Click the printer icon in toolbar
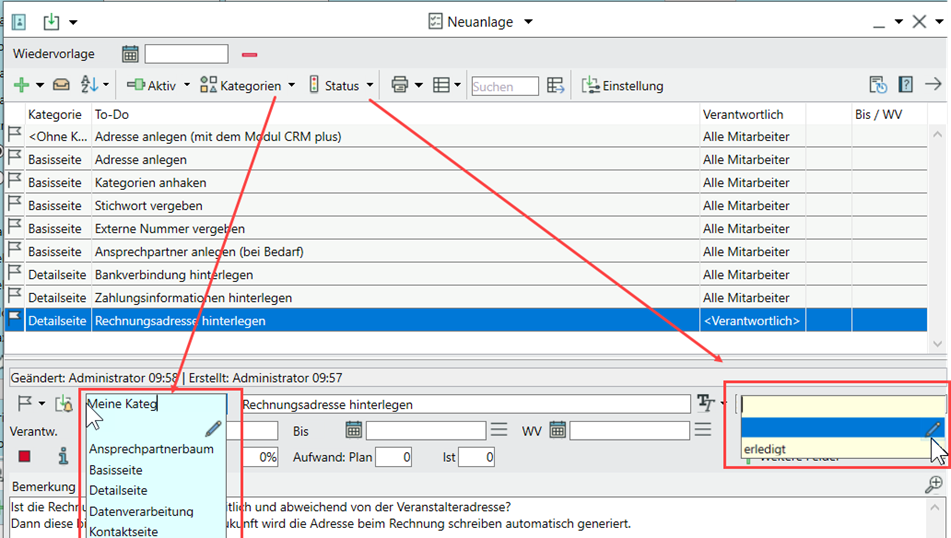 [x=399, y=86]
